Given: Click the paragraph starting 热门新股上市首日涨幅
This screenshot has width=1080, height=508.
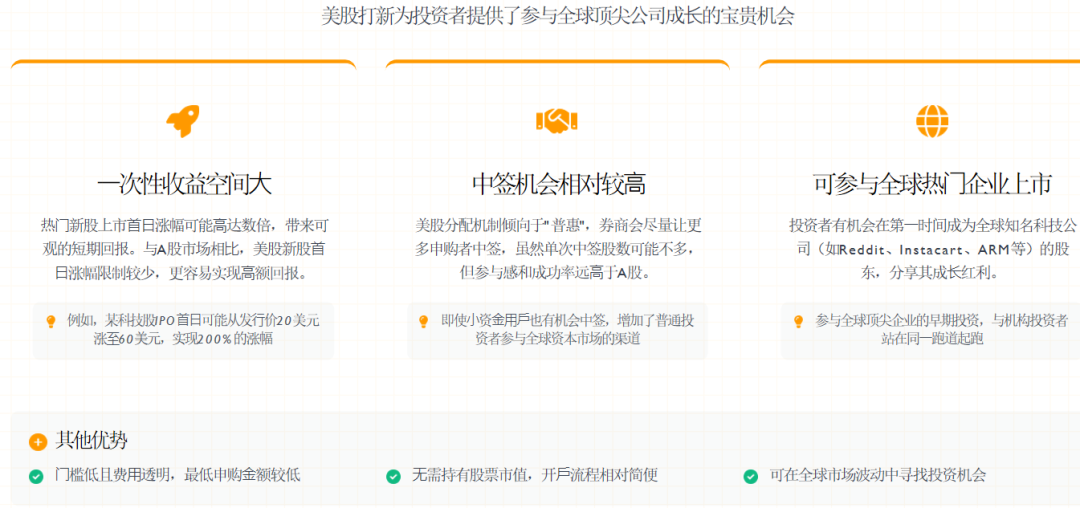Looking at the screenshot, I should coord(183,249).
